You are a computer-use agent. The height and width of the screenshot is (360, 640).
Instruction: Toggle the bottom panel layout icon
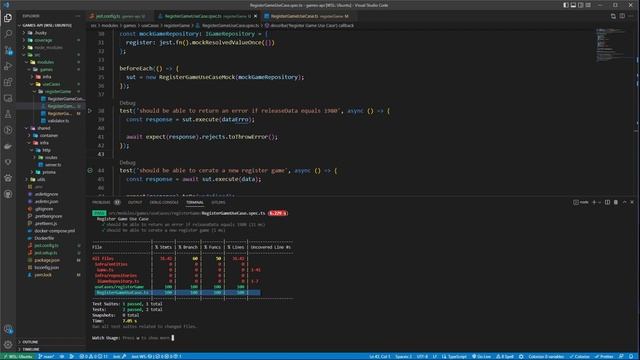coord(573,5)
